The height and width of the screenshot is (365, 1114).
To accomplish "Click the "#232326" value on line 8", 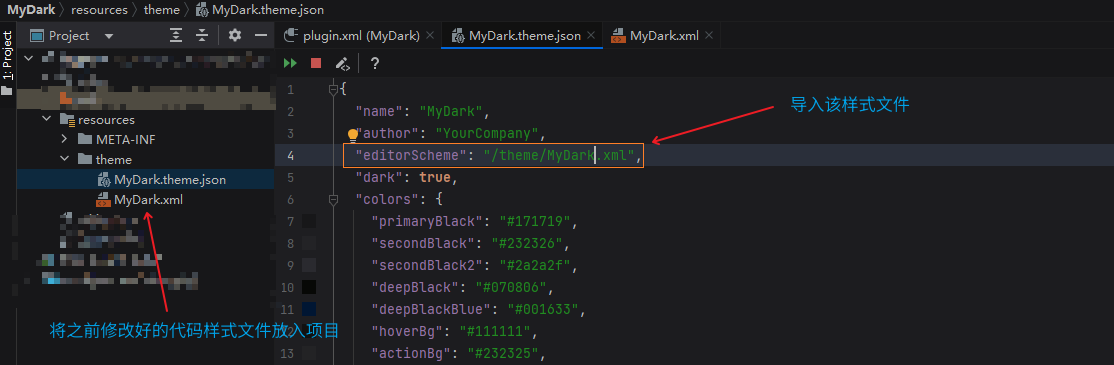I will [x=526, y=244].
